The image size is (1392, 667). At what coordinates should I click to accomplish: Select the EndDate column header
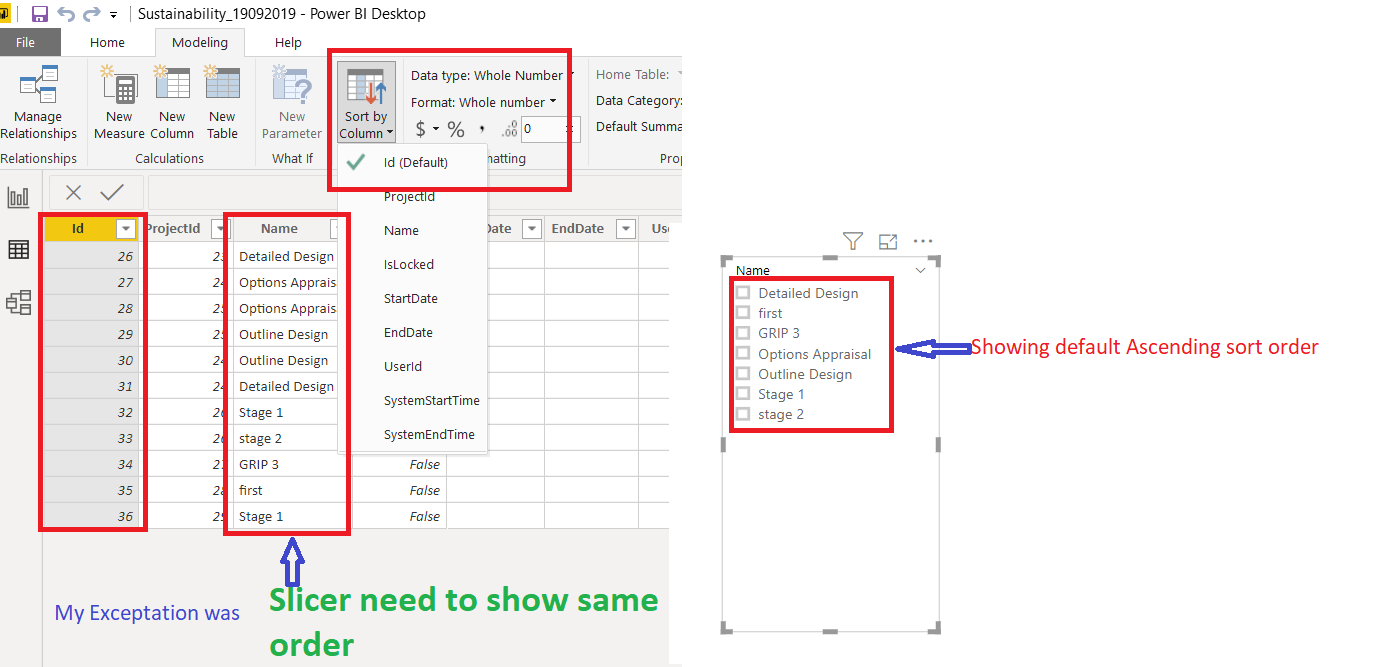[x=578, y=229]
